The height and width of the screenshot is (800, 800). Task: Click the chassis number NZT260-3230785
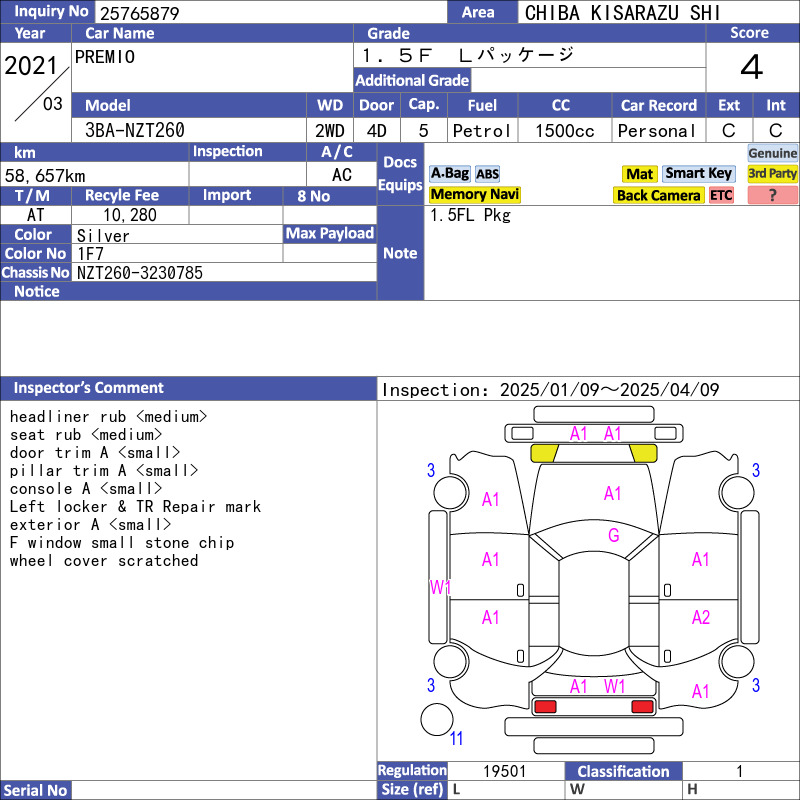coord(140,272)
